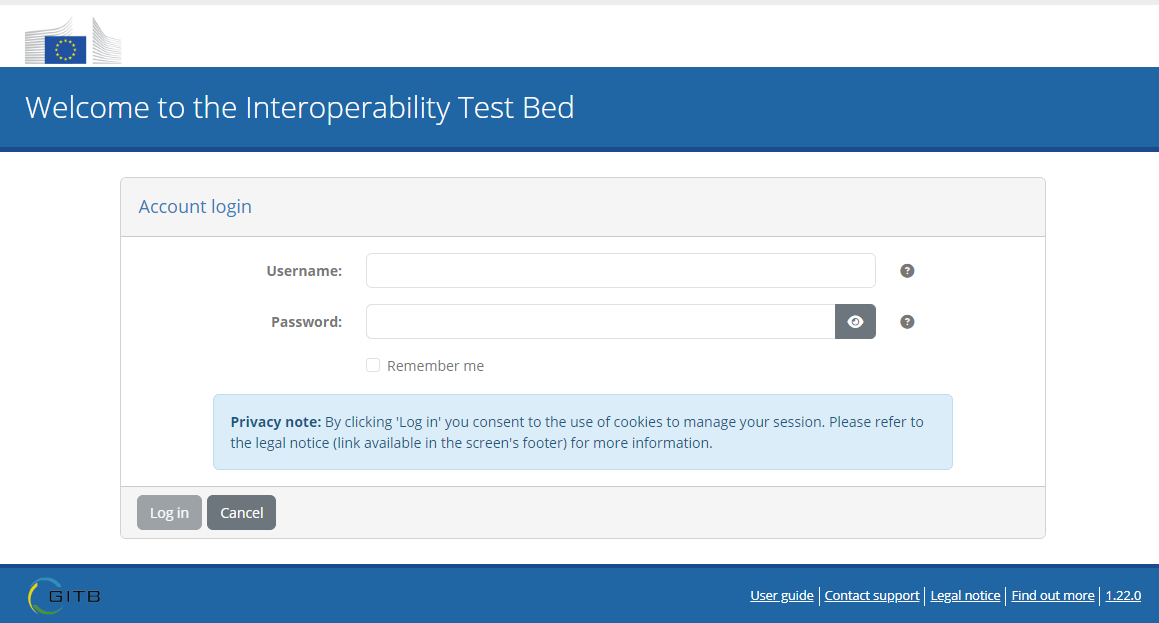Open the Legal notice link
This screenshot has width=1159, height=623.
(x=965, y=596)
